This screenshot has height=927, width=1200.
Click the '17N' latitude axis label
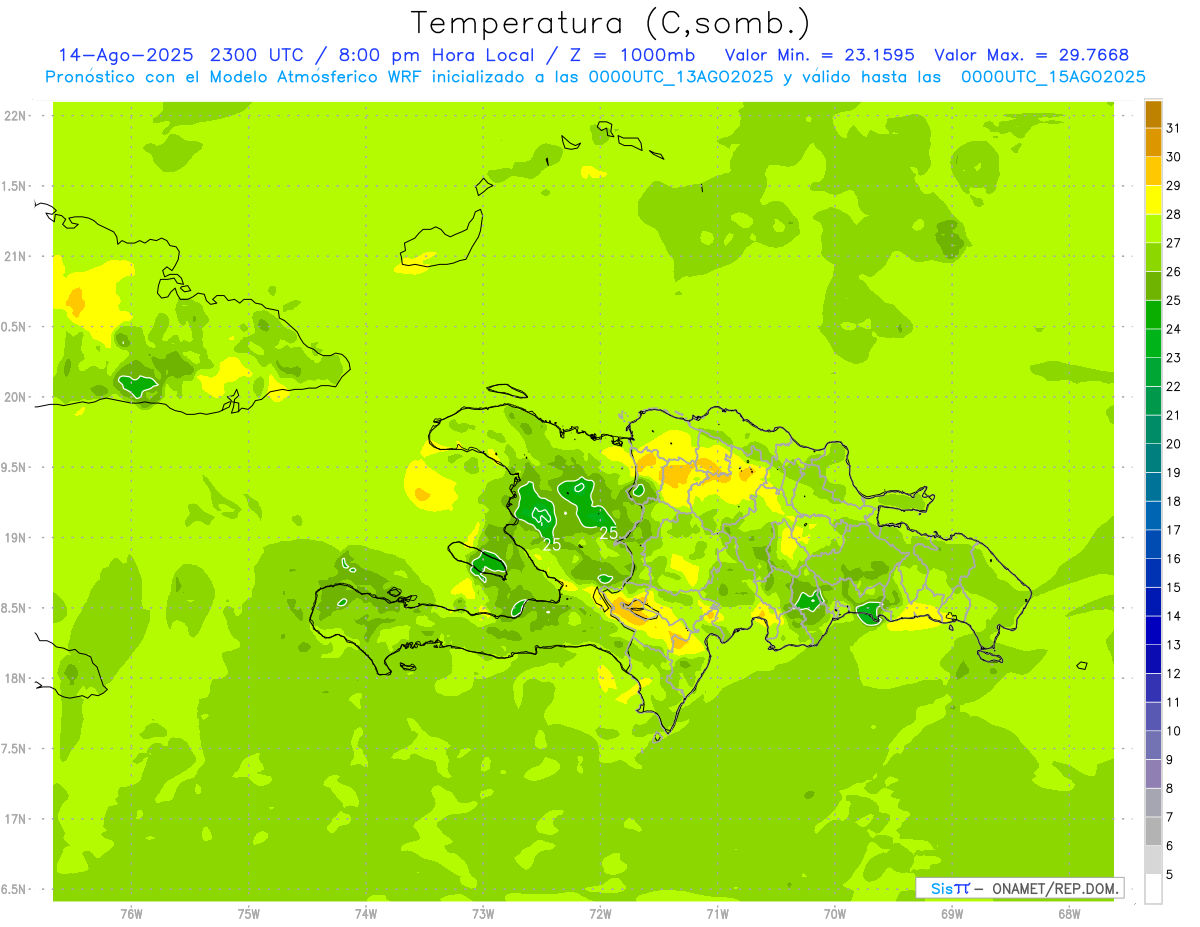[15, 819]
